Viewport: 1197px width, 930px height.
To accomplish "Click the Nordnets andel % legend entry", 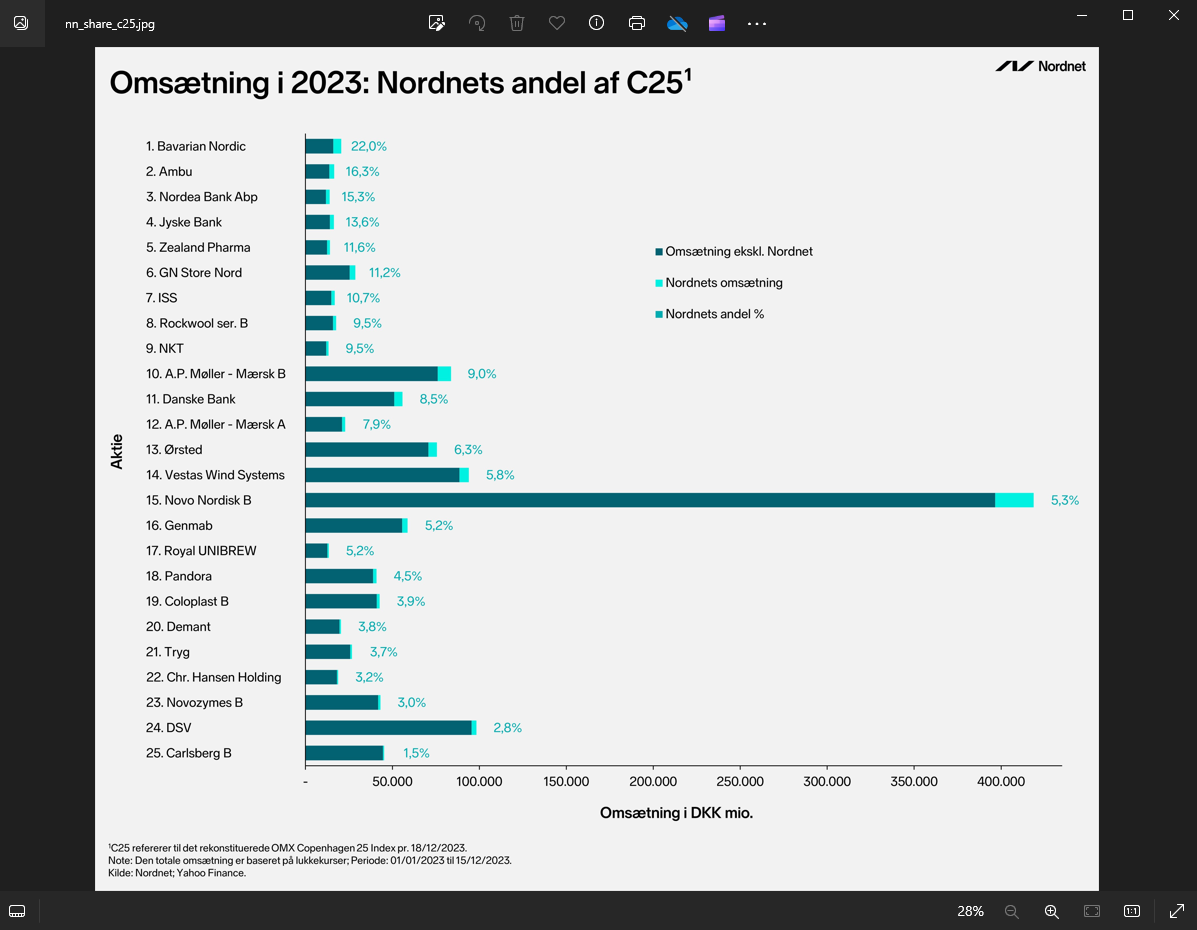I will click(709, 314).
